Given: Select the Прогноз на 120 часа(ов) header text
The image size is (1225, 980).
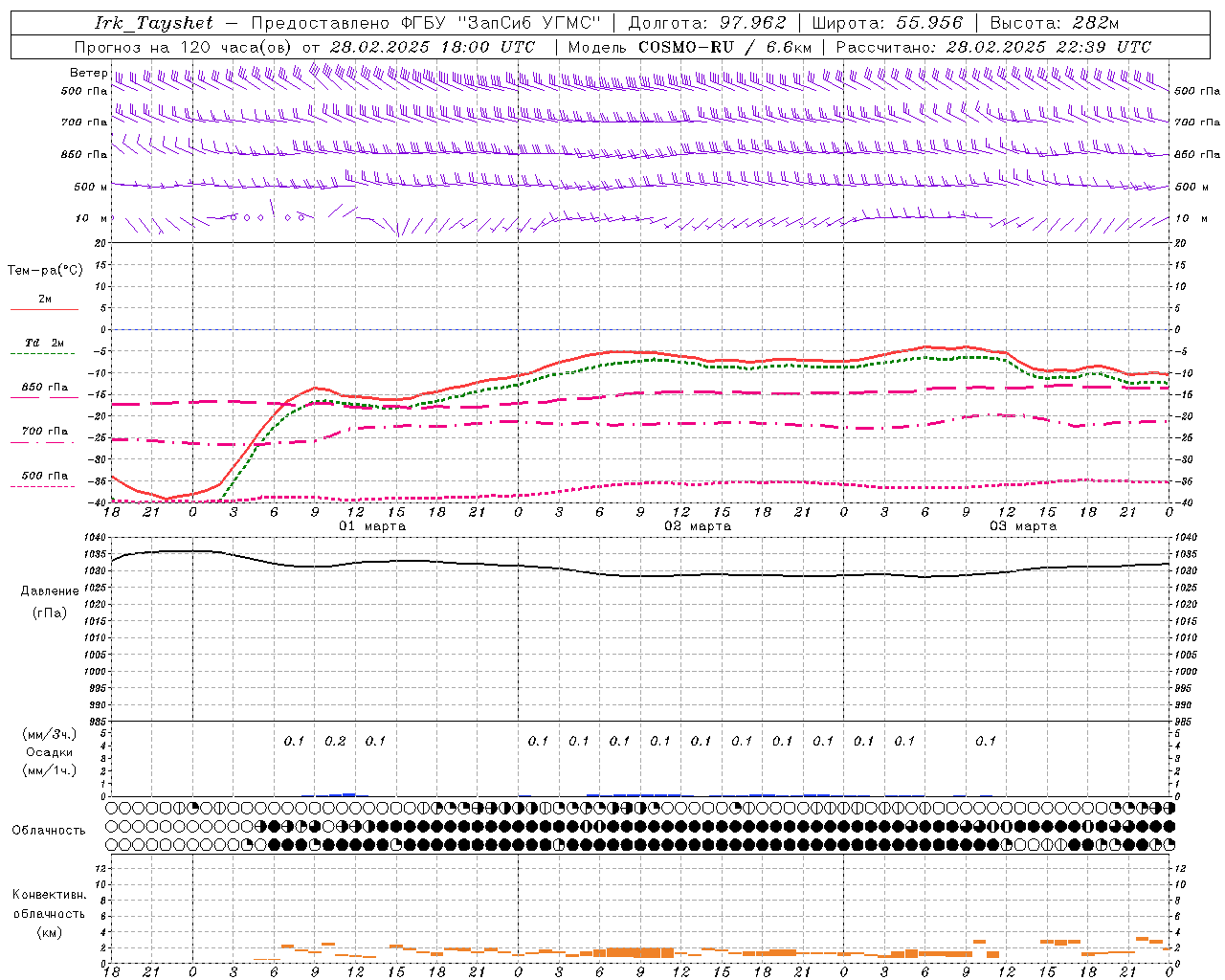Looking at the screenshot, I should click(185, 47).
